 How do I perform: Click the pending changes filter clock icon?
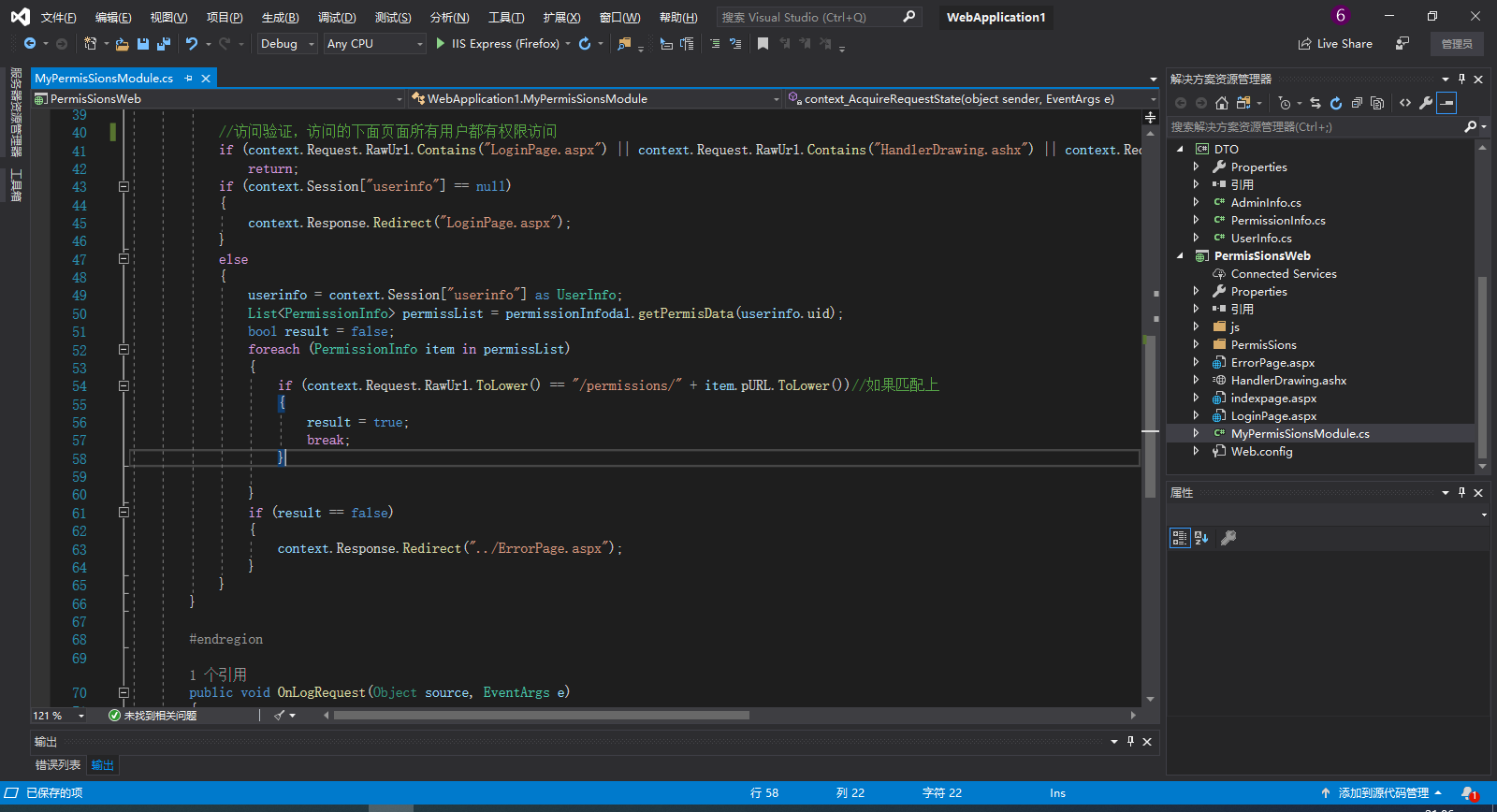coord(1285,103)
